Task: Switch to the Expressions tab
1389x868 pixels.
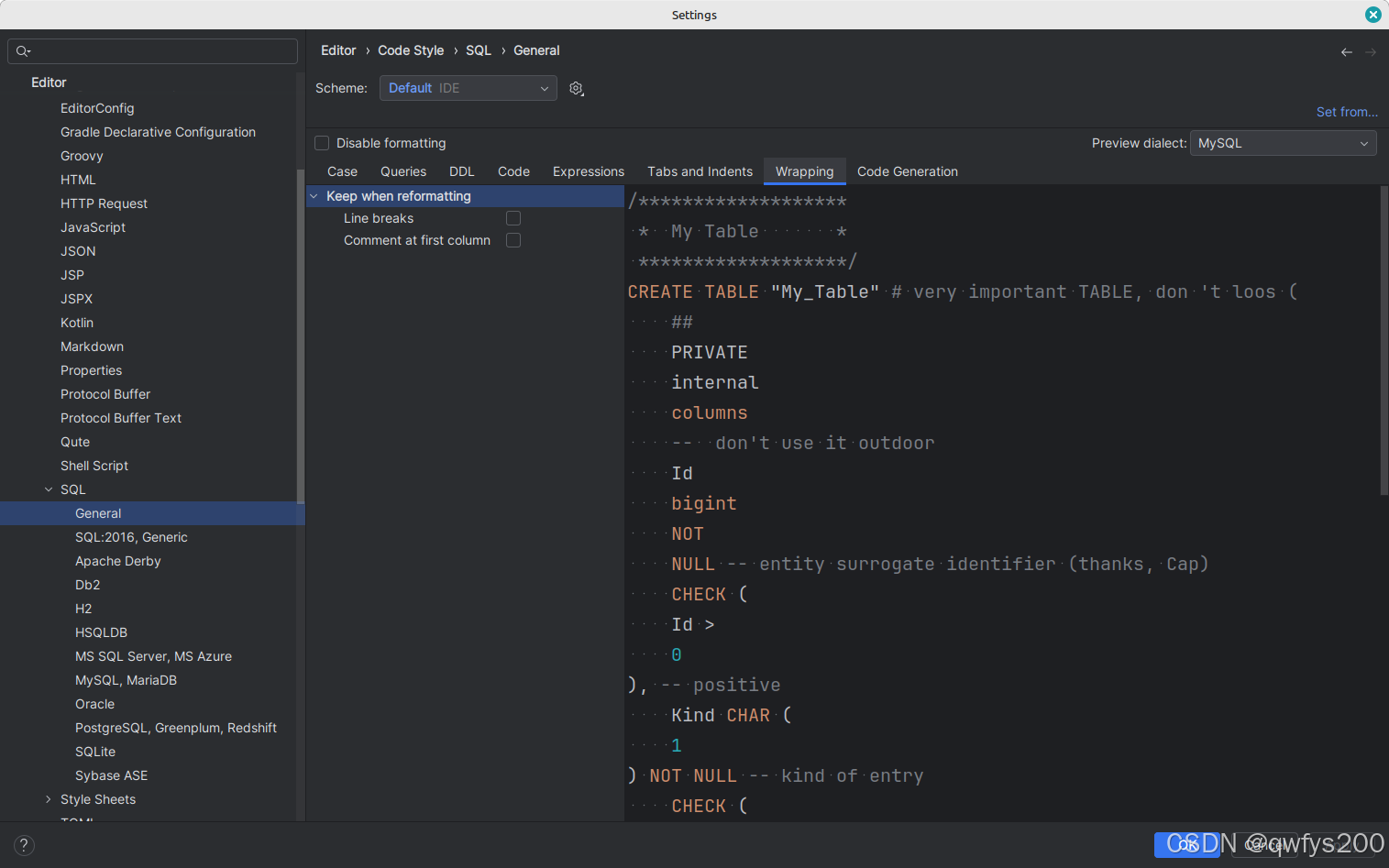Action: (x=589, y=171)
